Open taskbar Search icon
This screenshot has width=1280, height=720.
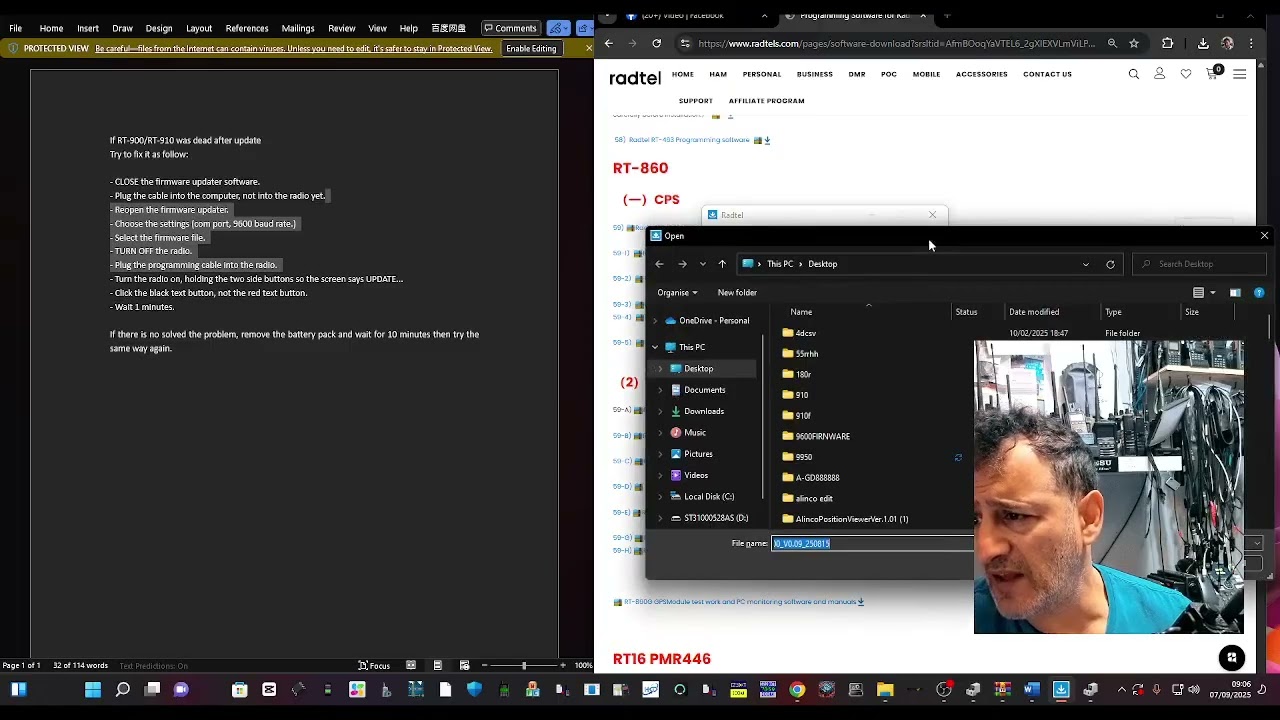coord(123,689)
